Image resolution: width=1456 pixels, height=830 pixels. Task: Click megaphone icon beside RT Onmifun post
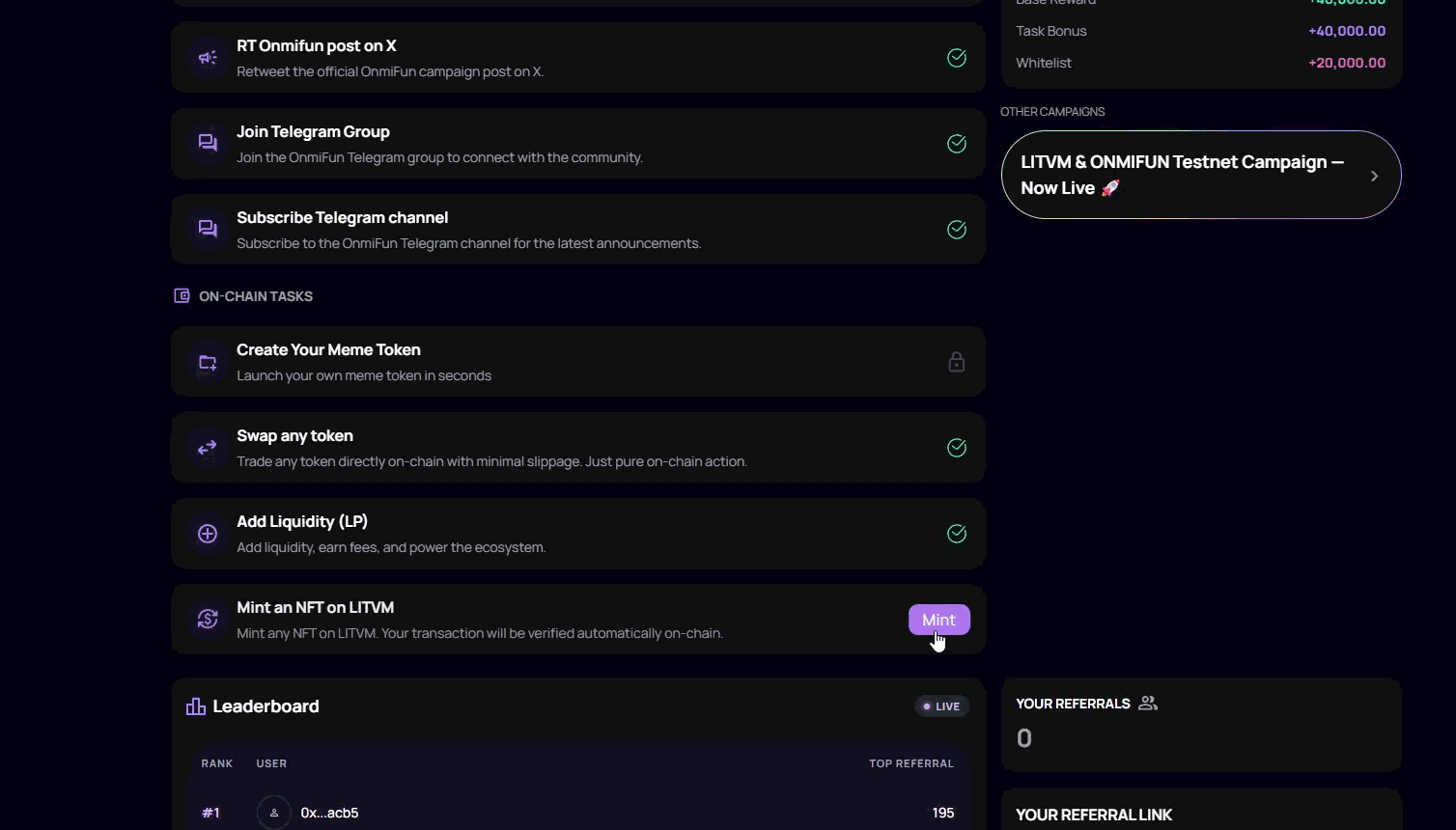click(208, 58)
